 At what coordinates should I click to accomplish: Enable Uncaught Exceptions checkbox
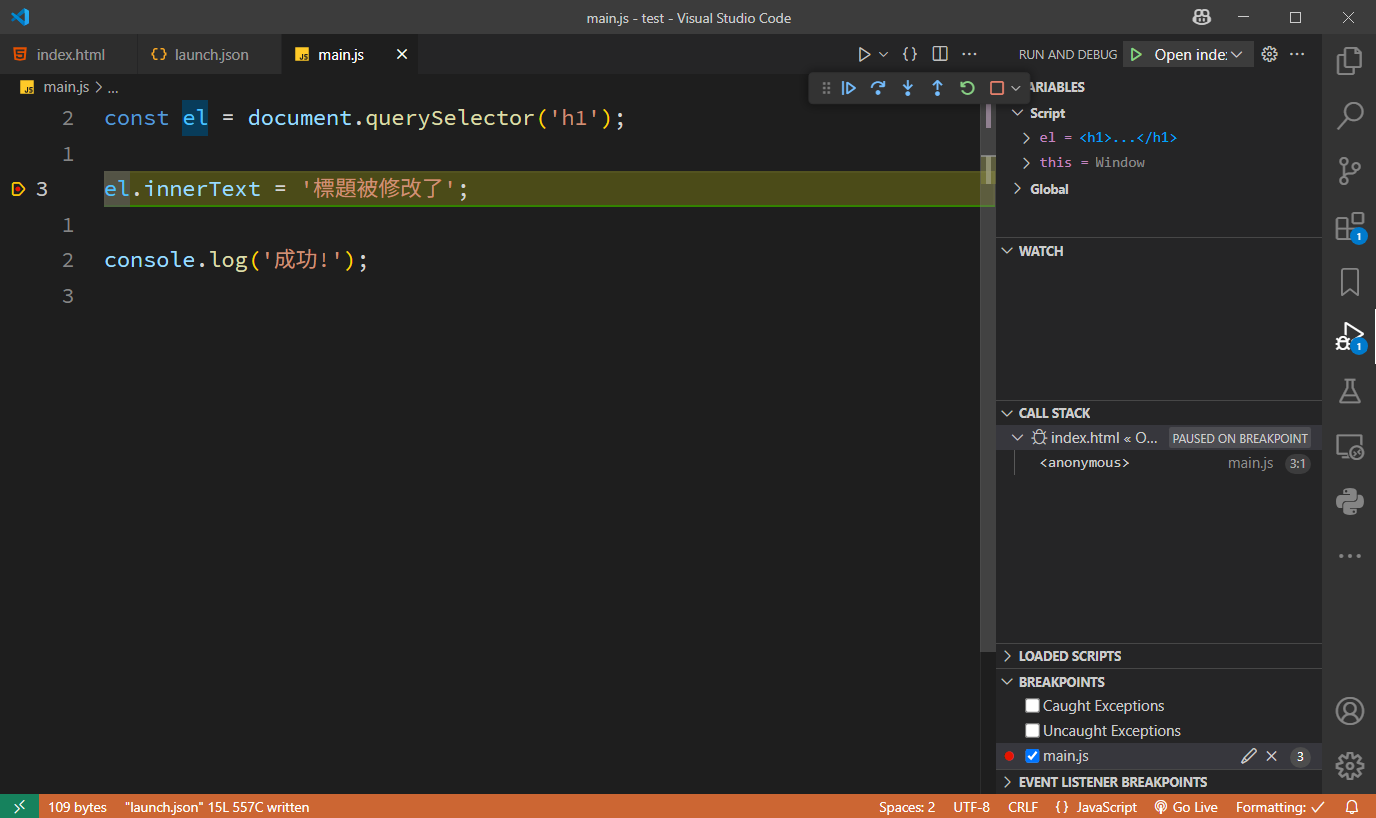pyautogui.click(x=1033, y=731)
